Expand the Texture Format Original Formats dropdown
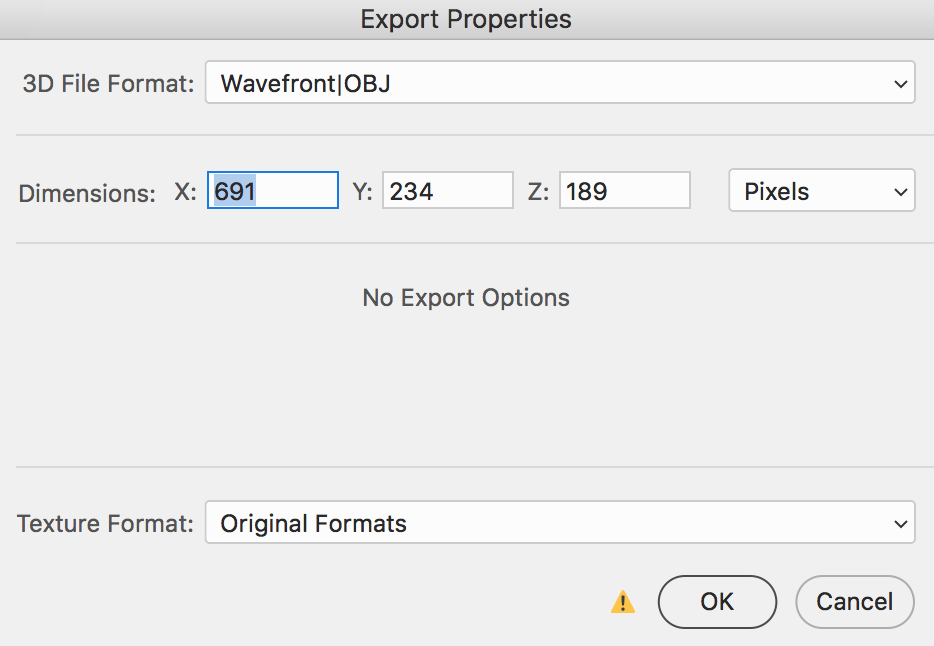Viewport: 934px width, 646px height. [559, 523]
